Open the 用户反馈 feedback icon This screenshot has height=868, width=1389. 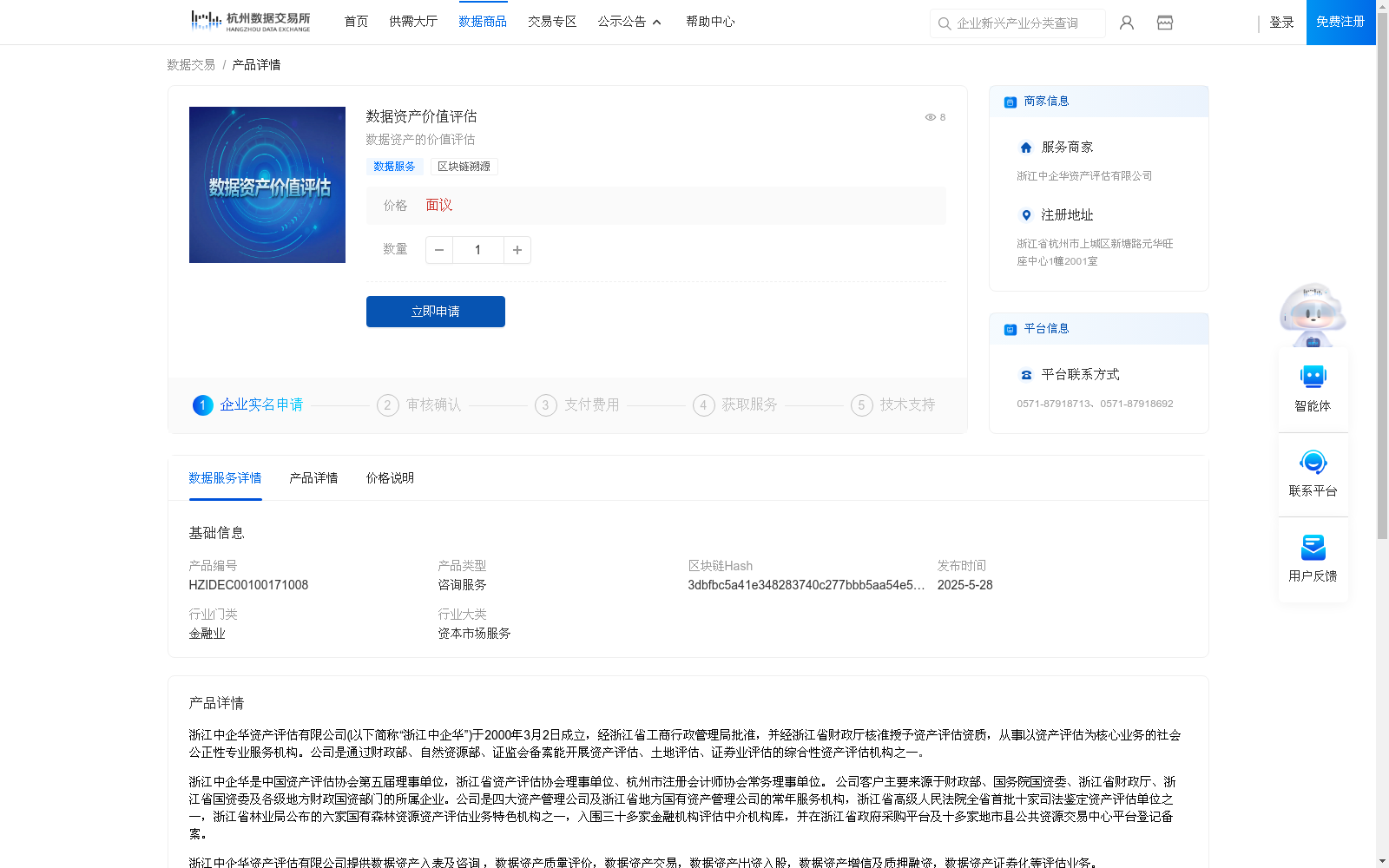(1313, 547)
